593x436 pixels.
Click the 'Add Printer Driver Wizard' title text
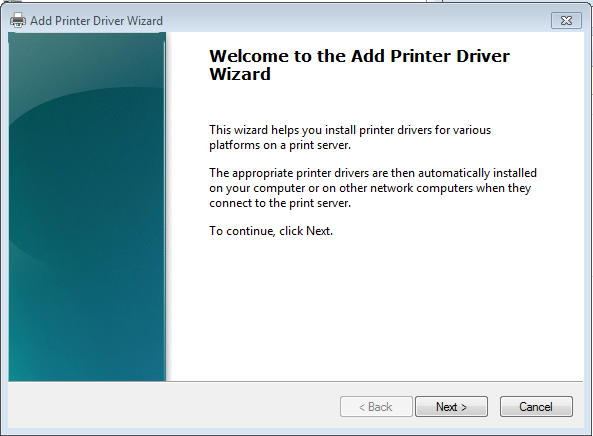pyautogui.click(x=96, y=20)
